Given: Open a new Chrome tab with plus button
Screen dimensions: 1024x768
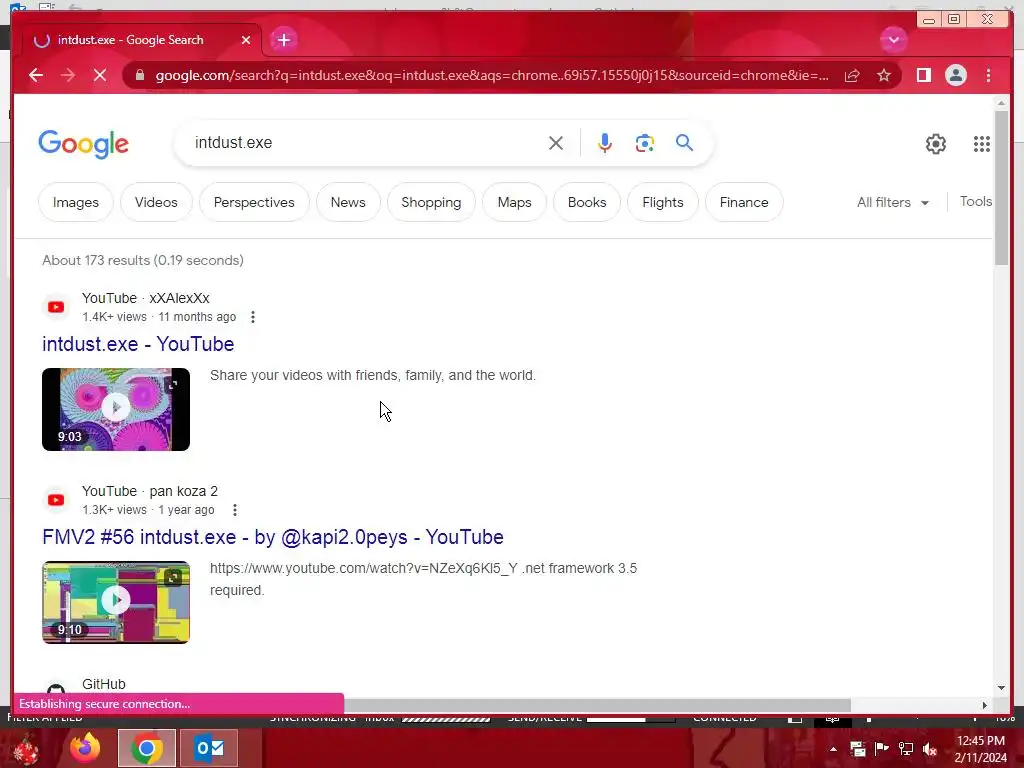Looking at the screenshot, I should [x=283, y=40].
